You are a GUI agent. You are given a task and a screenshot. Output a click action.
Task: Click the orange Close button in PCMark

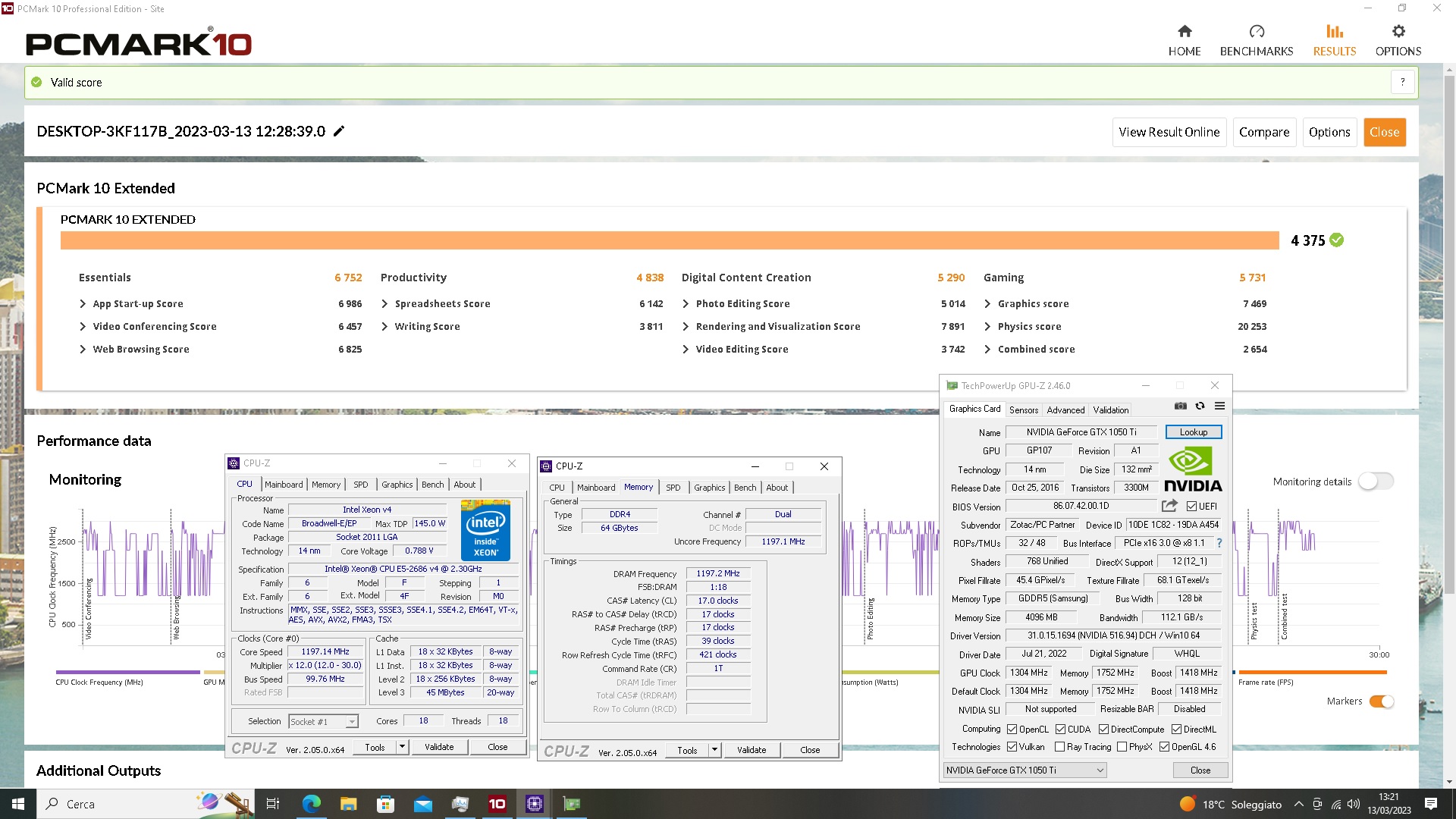1384,132
